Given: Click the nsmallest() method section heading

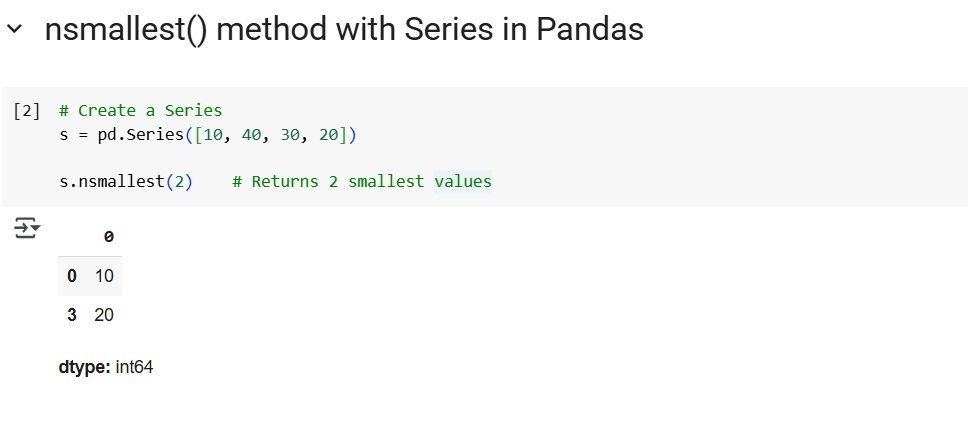Looking at the screenshot, I should pyautogui.click(x=344, y=30).
